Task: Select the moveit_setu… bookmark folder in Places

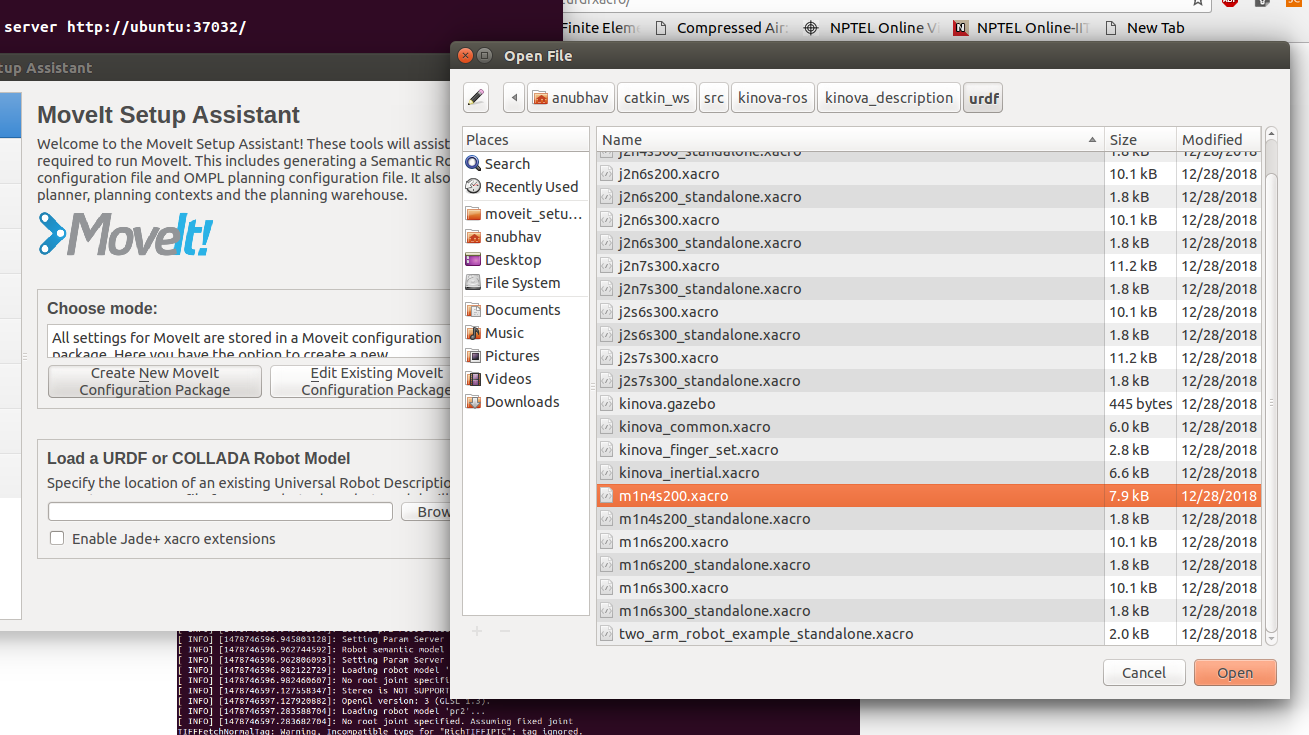Action: 523,214
